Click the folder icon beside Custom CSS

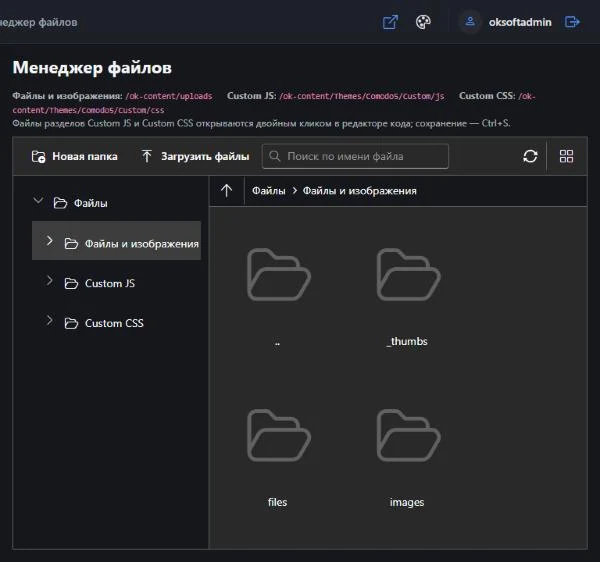(x=71, y=323)
